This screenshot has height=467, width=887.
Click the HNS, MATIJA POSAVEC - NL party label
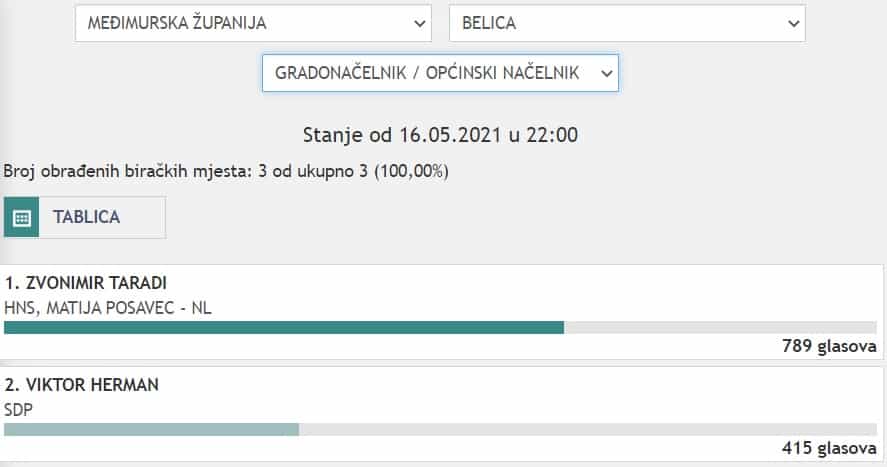click(108, 306)
